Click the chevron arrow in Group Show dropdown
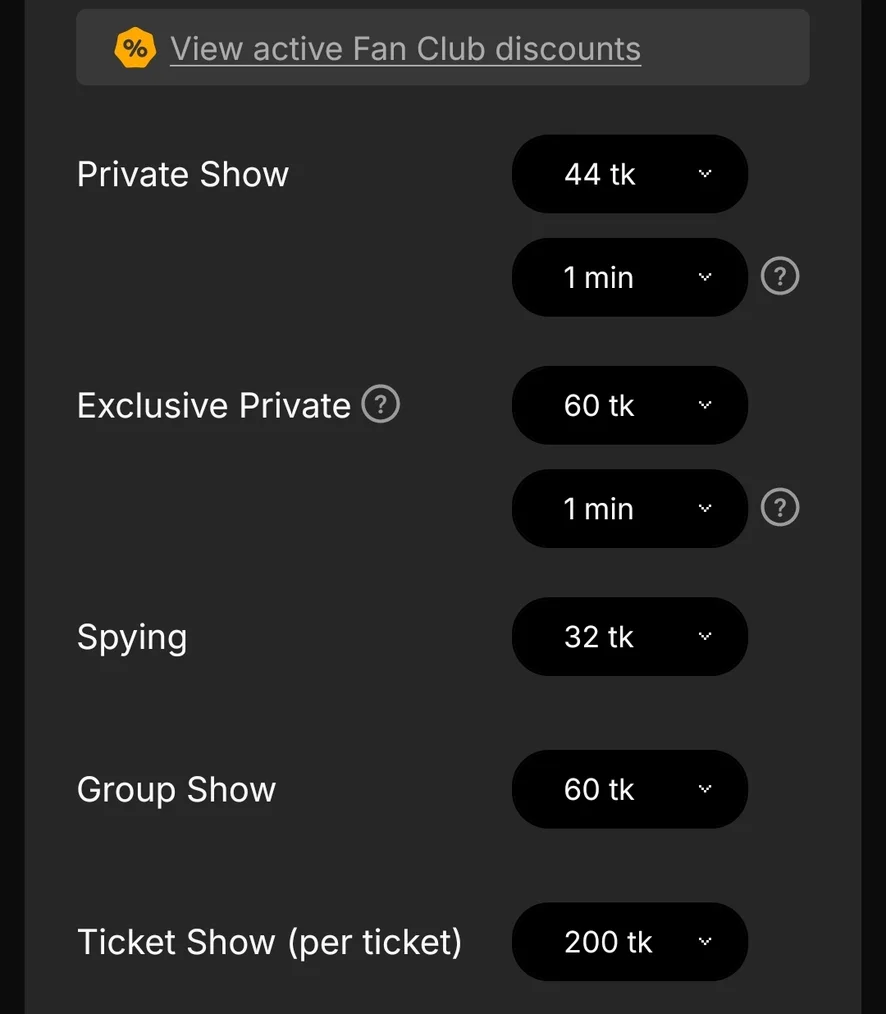886x1014 pixels. (x=705, y=789)
